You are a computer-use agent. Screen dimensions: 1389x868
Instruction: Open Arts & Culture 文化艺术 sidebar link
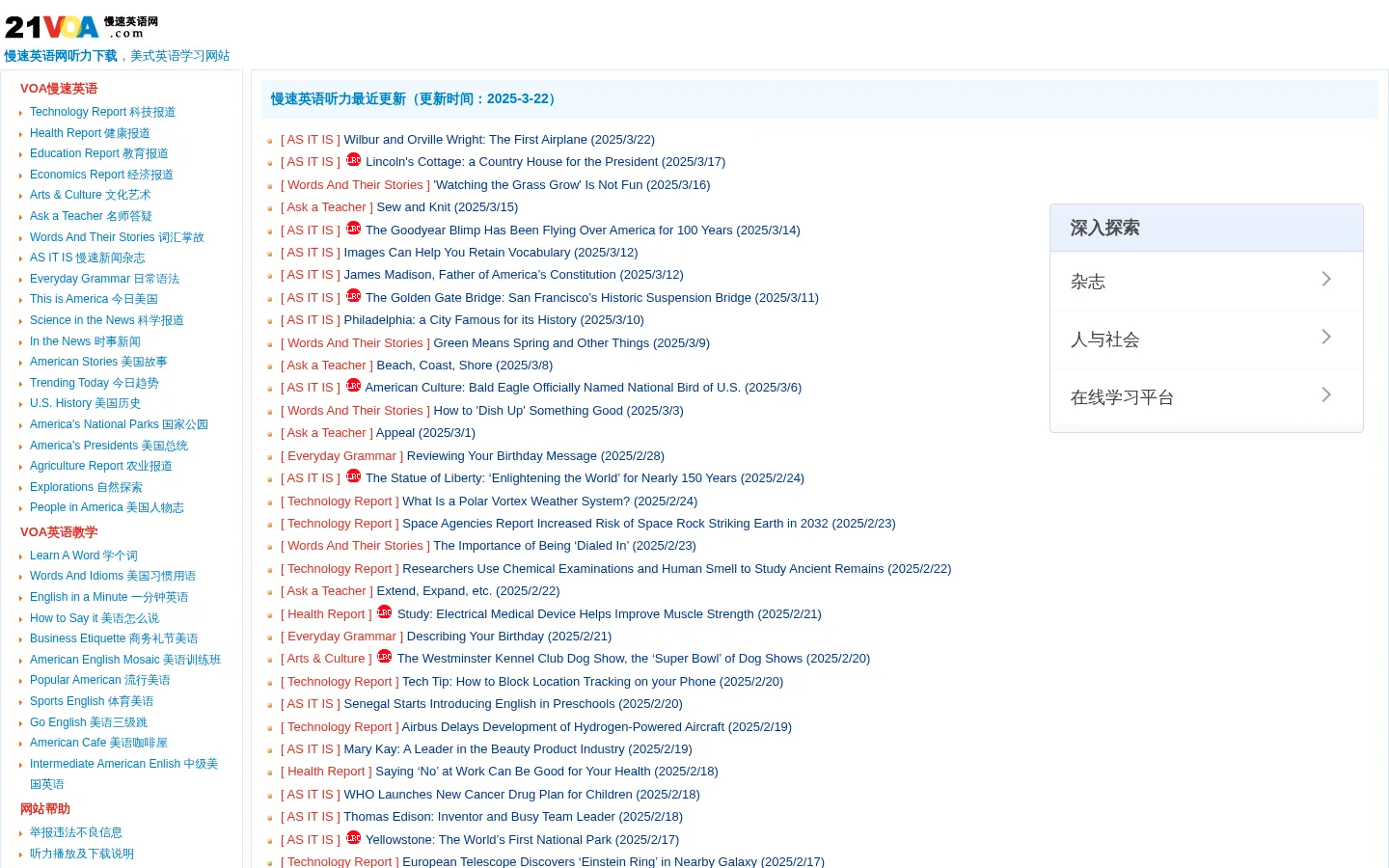[x=91, y=195]
